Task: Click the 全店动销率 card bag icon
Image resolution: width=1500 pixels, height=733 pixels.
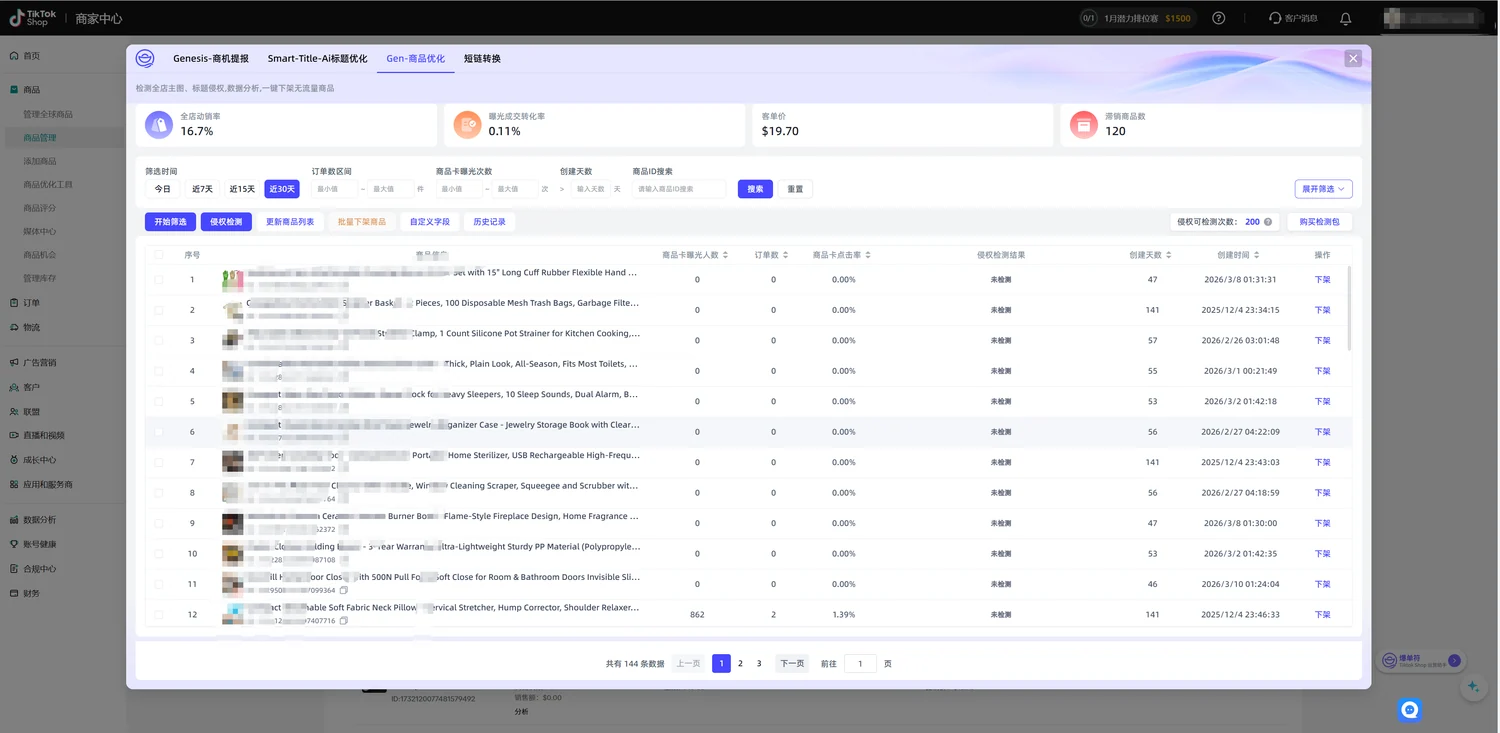Action: pyautogui.click(x=159, y=125)
